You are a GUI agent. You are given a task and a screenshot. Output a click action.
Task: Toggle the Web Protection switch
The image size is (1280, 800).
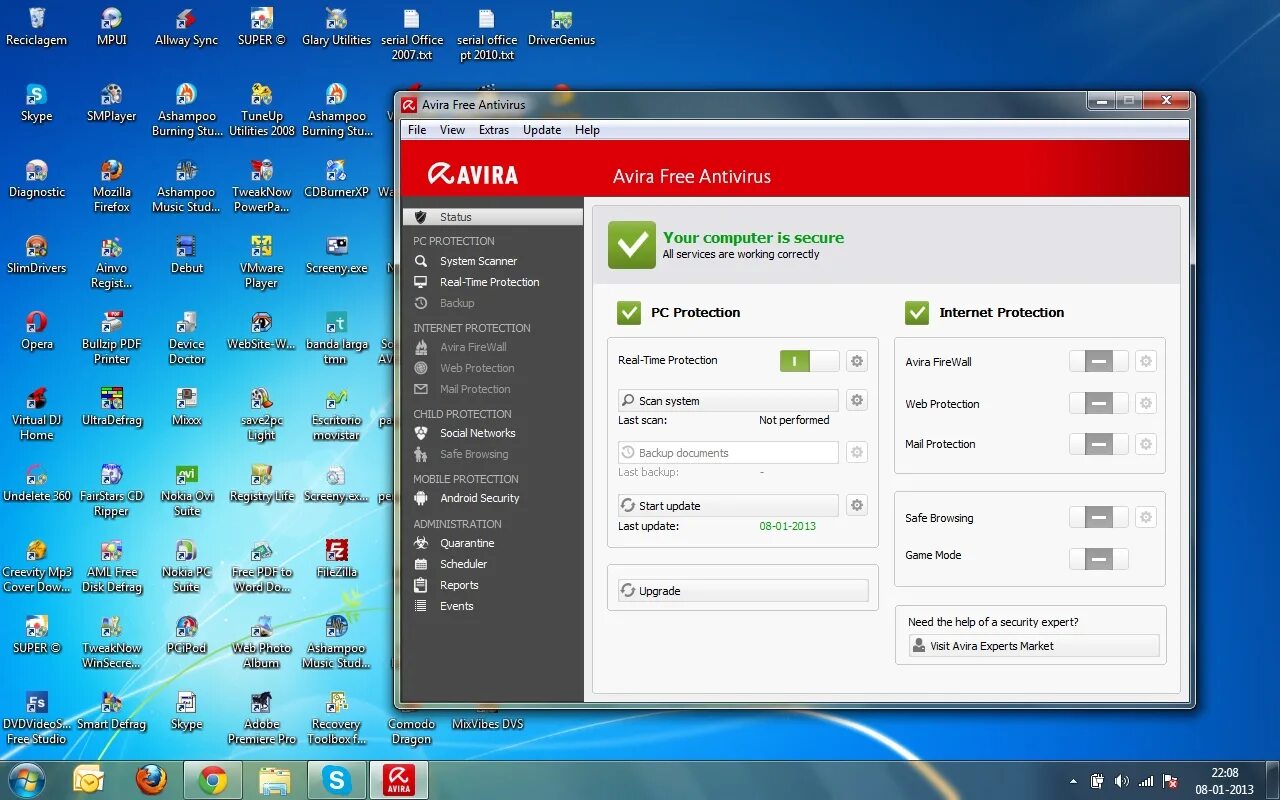[x=1098, y=404]
